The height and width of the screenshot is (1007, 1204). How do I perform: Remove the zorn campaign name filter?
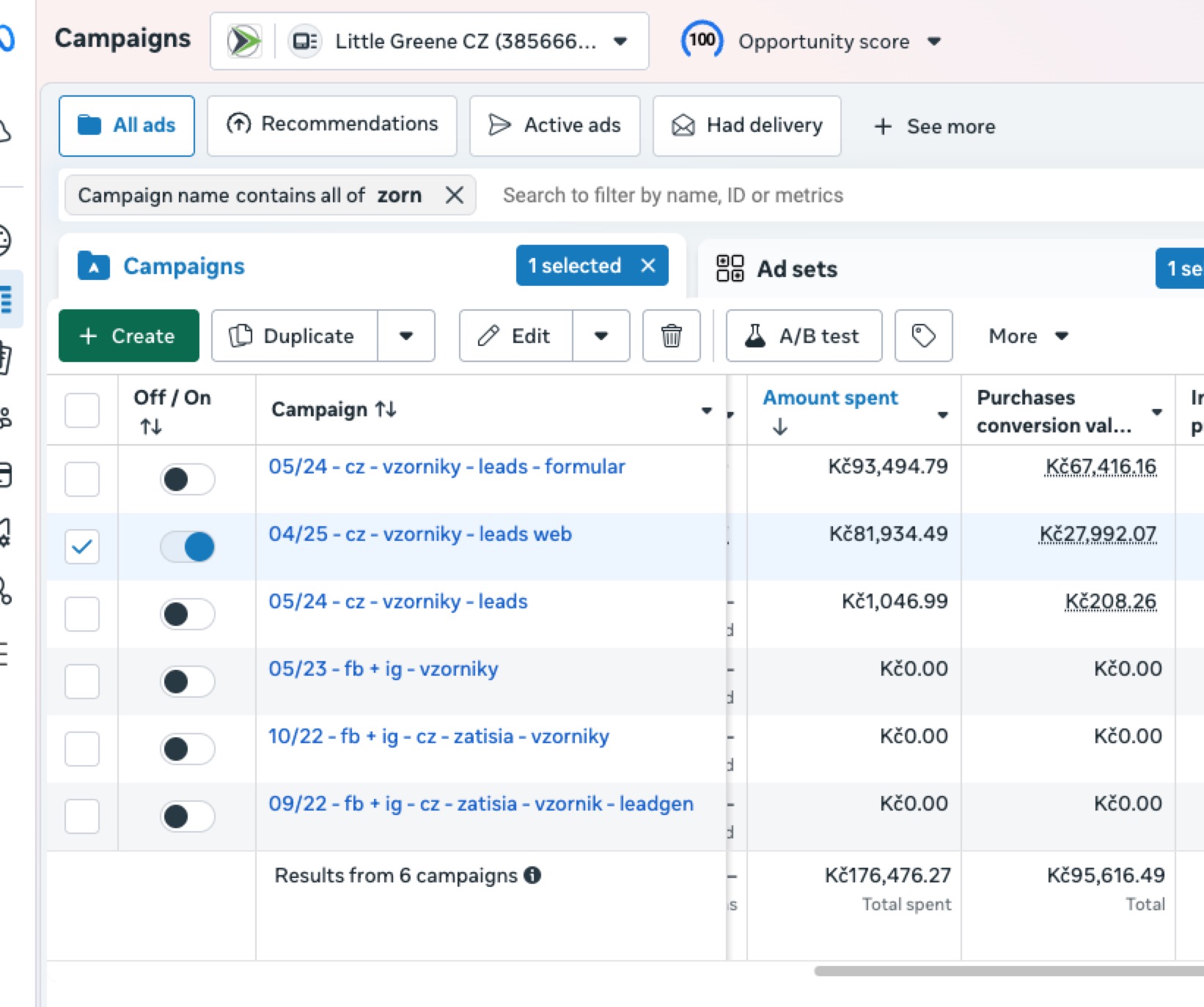click(455, 195)
